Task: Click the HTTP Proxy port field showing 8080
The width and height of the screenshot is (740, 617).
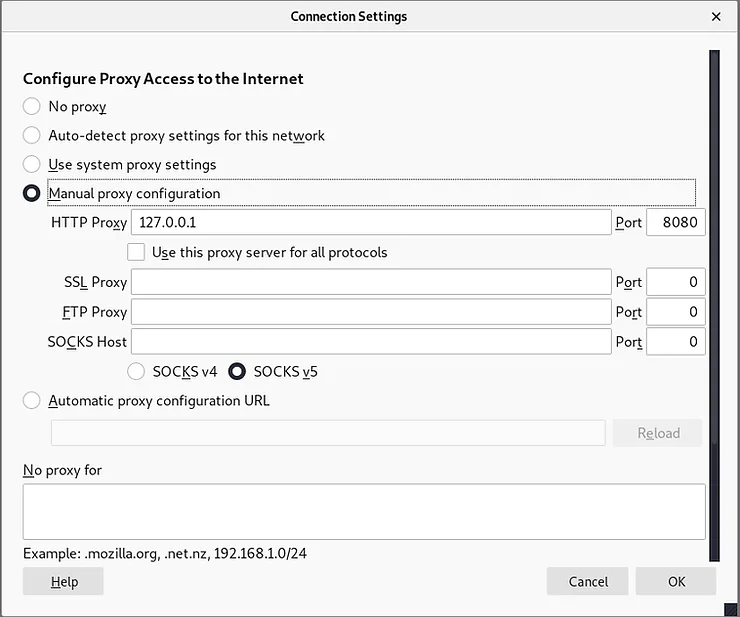Action: 675,222
